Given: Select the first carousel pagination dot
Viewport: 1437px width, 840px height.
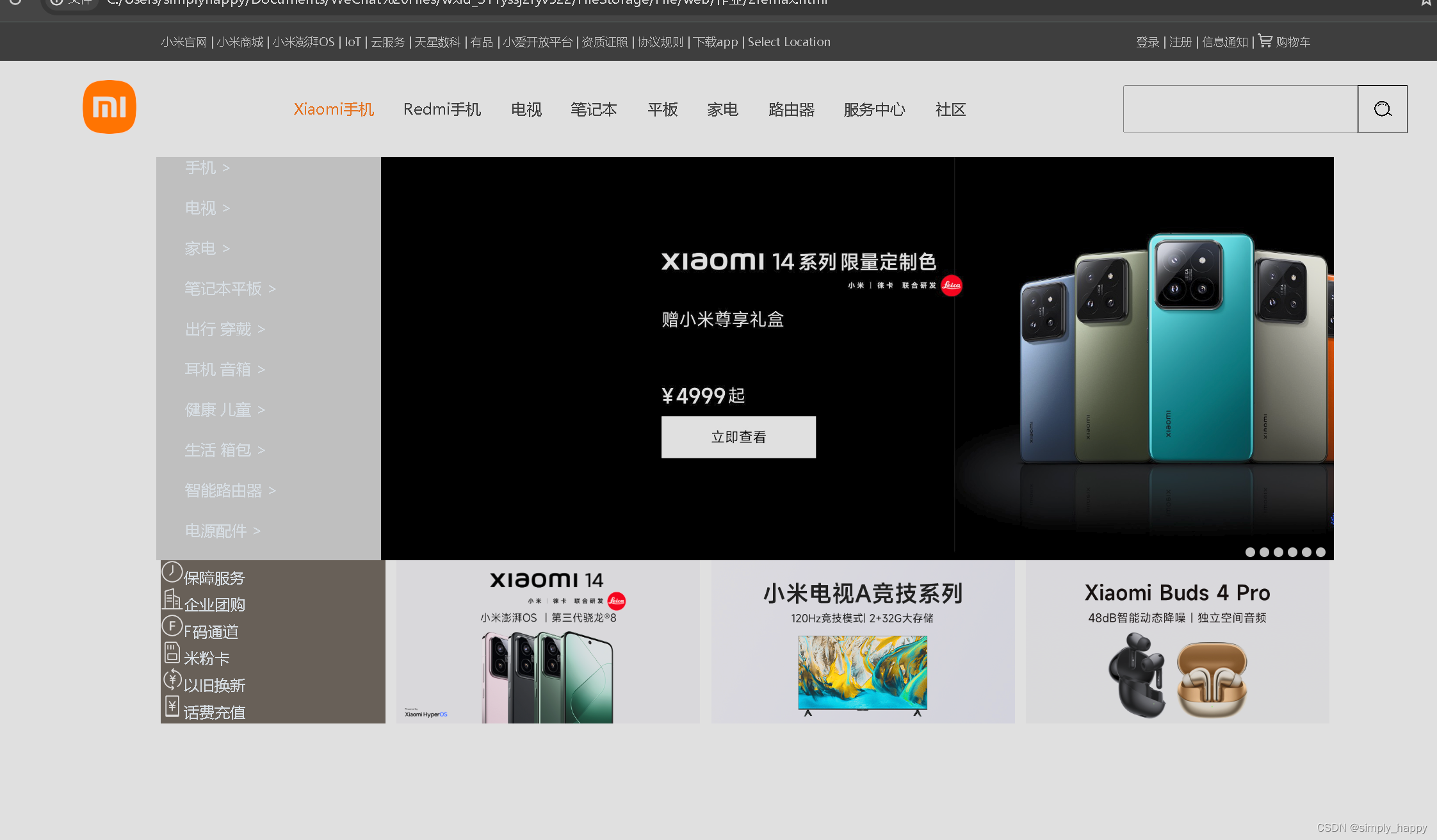Looking at the screenshot, I should click(1250, 552).
